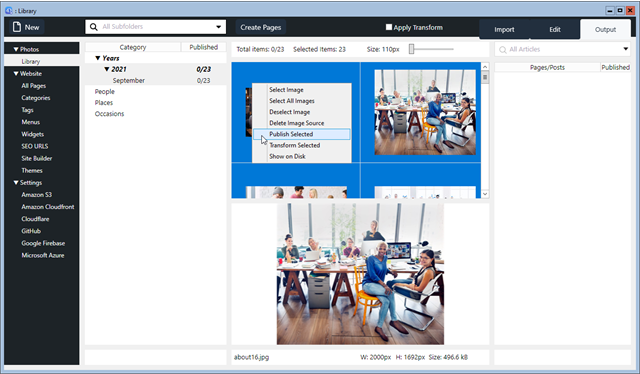Switch to the Edit tab
Image resolution: width=640 pixels, height=374 pixels.
(x=555, y=29)
